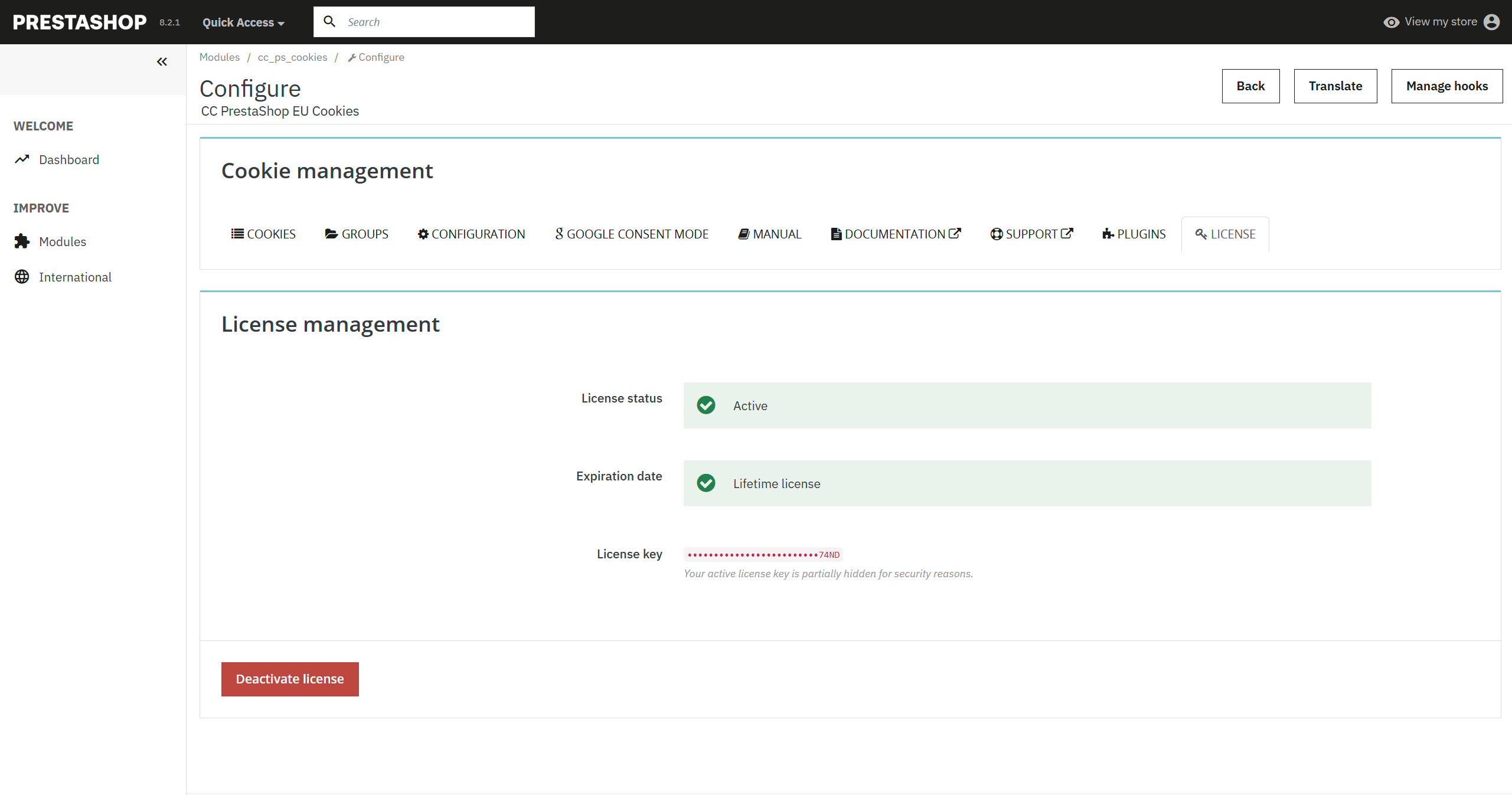Viewport: 1512px width, 795px height.
Task: Select the Plugins tab
Action: [x=1134, y=234]
